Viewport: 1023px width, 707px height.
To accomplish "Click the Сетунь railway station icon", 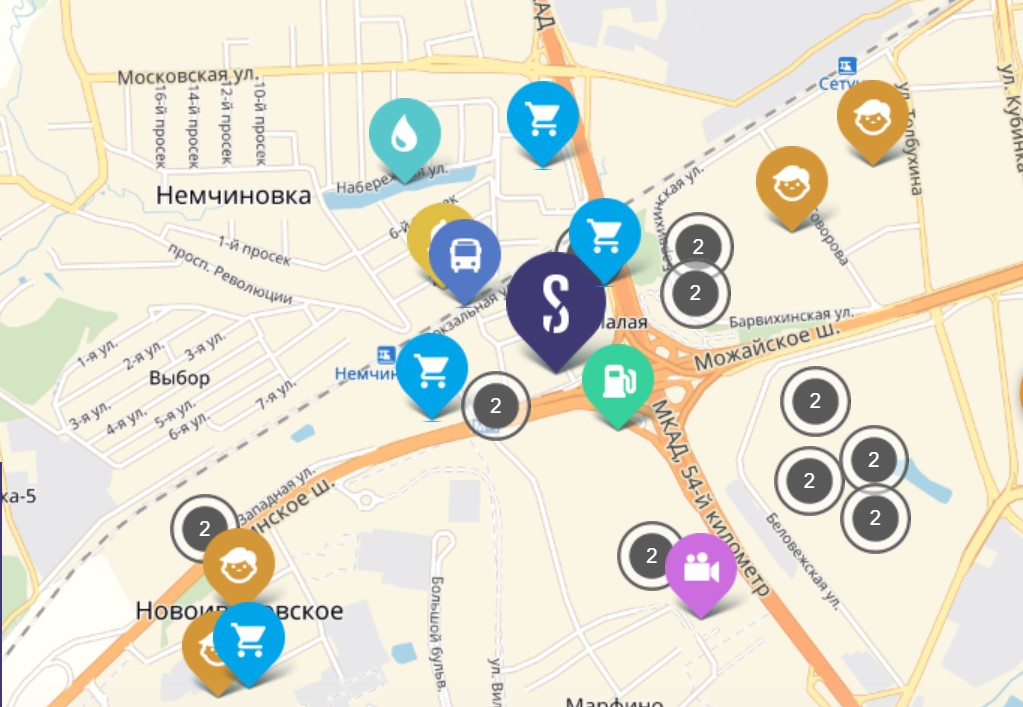I will [847, 66].
